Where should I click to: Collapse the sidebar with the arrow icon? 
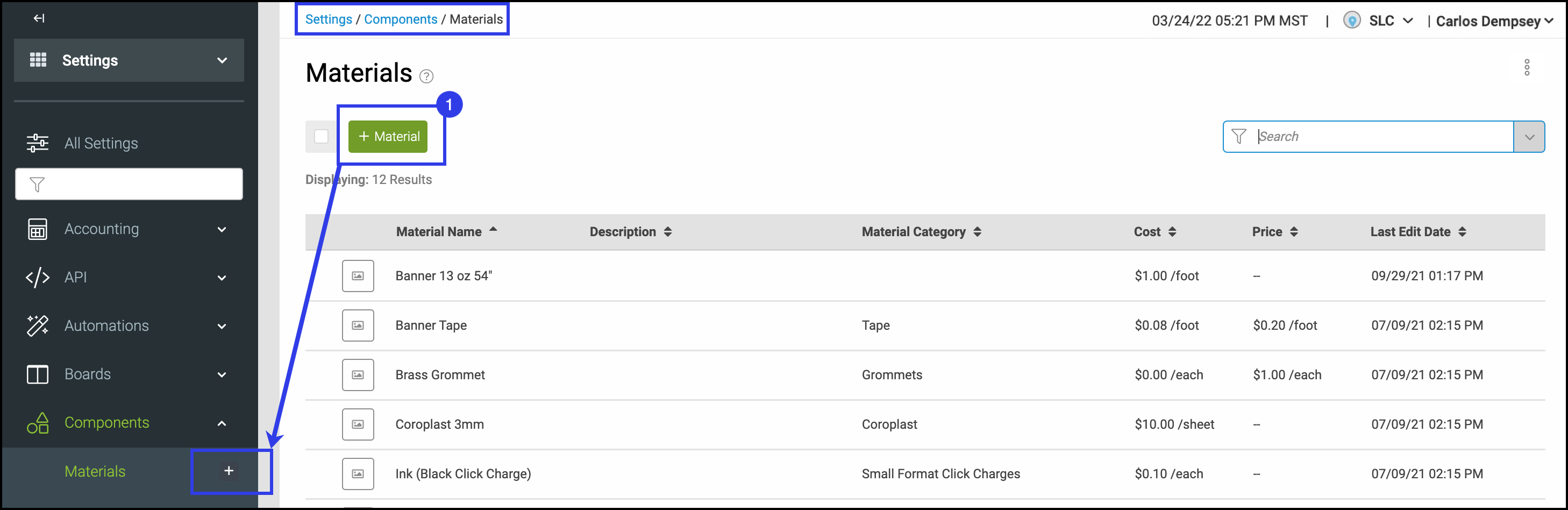39,18
